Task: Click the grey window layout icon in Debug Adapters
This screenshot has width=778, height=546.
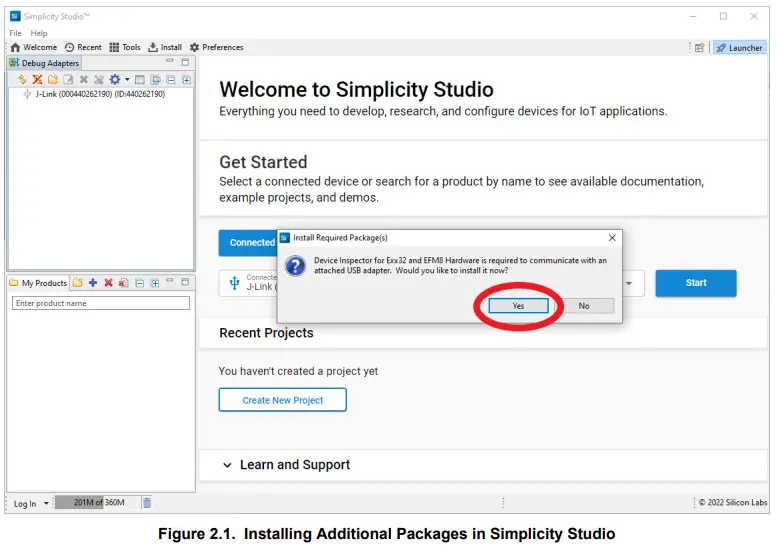Action: point(140,79)
